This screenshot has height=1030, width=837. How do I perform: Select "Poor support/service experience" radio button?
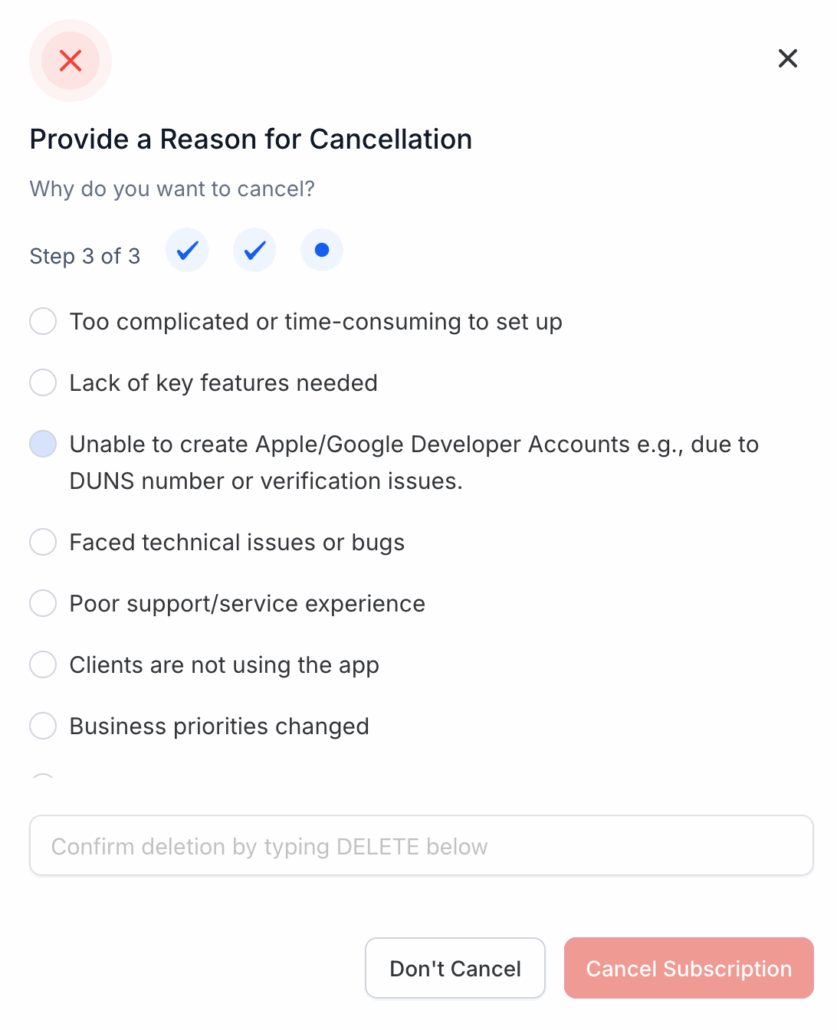(43, 604)
